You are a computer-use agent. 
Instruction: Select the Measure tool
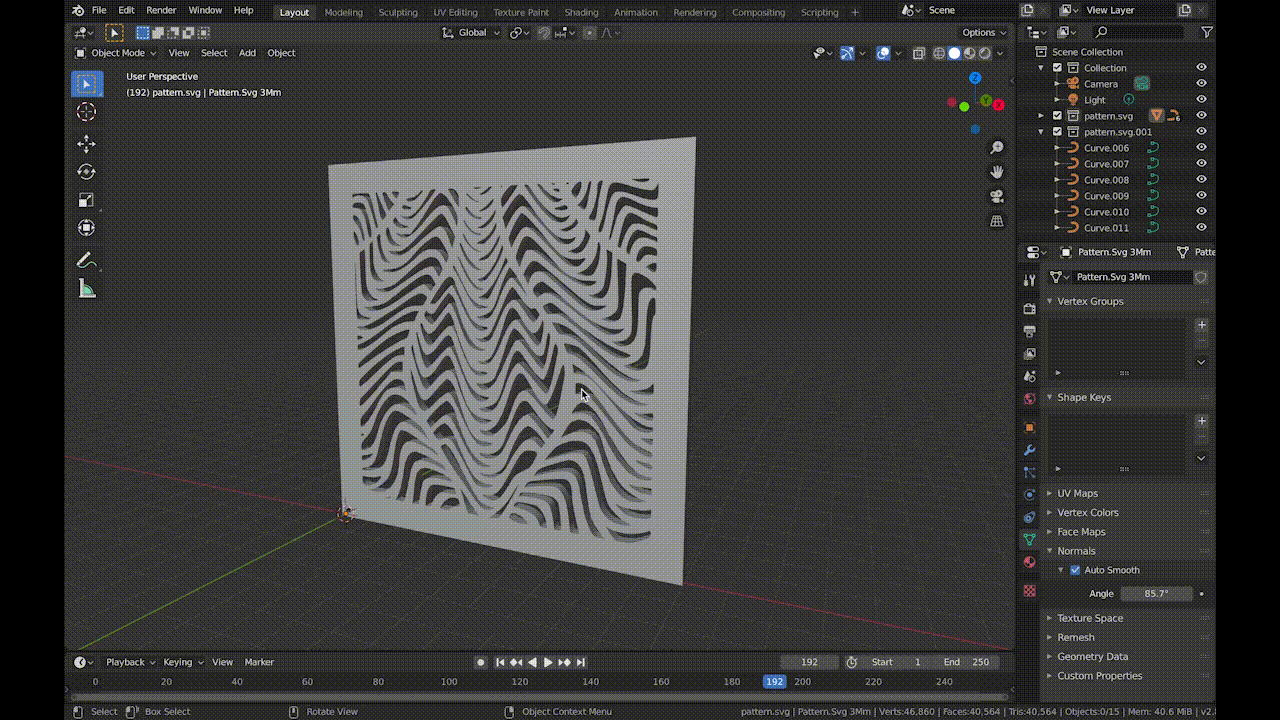[86, 289]
